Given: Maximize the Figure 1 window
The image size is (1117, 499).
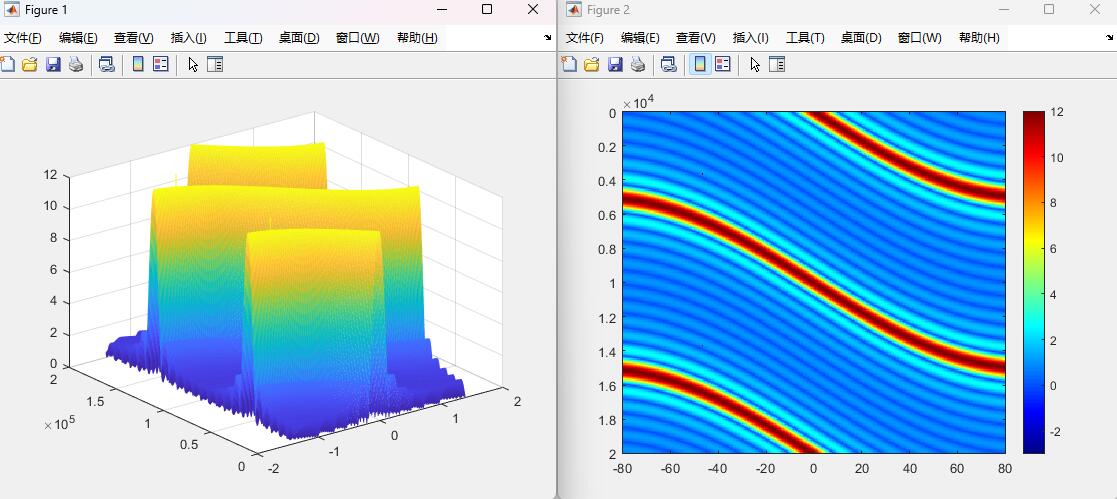Looking at the screenshot, I should 487,9.
